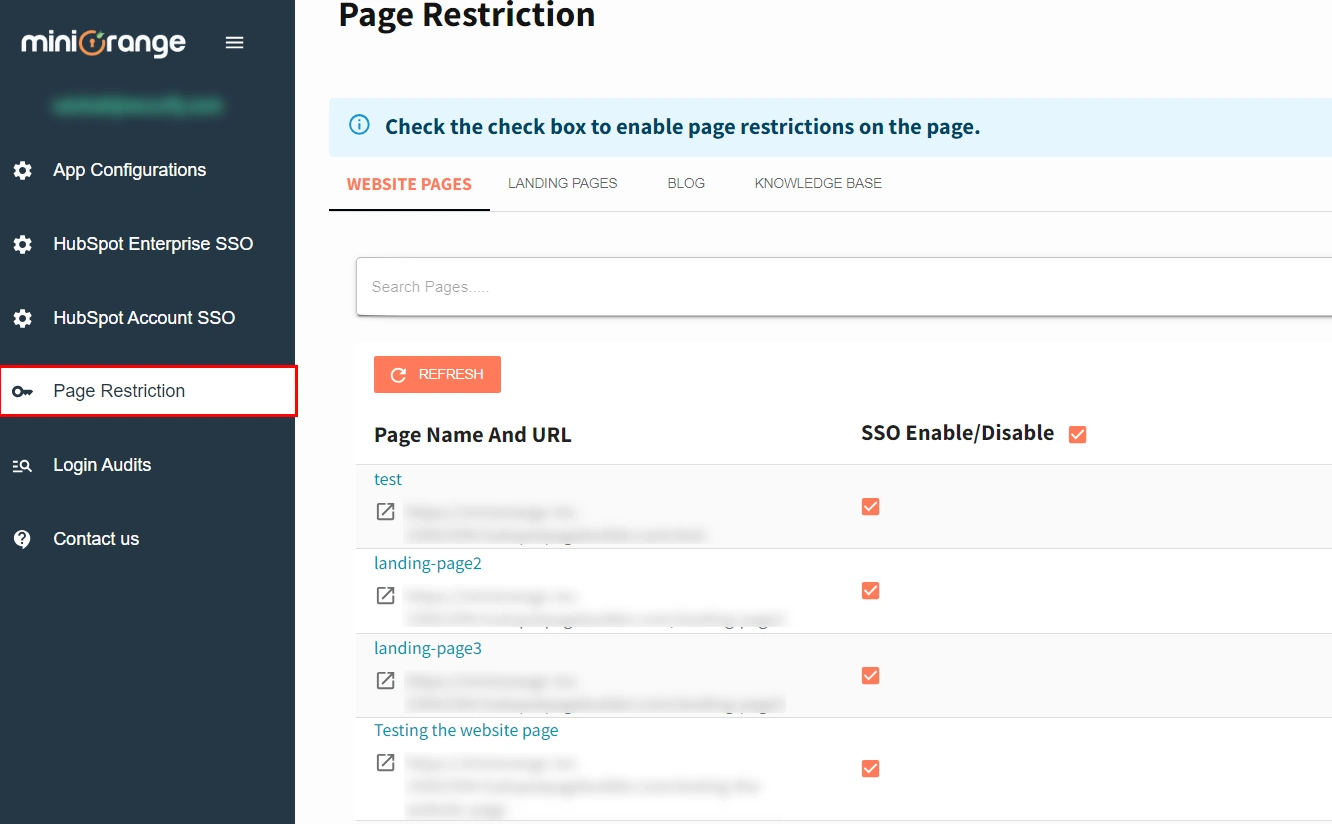Click the Page Restriction heading

tap(467, 15)
